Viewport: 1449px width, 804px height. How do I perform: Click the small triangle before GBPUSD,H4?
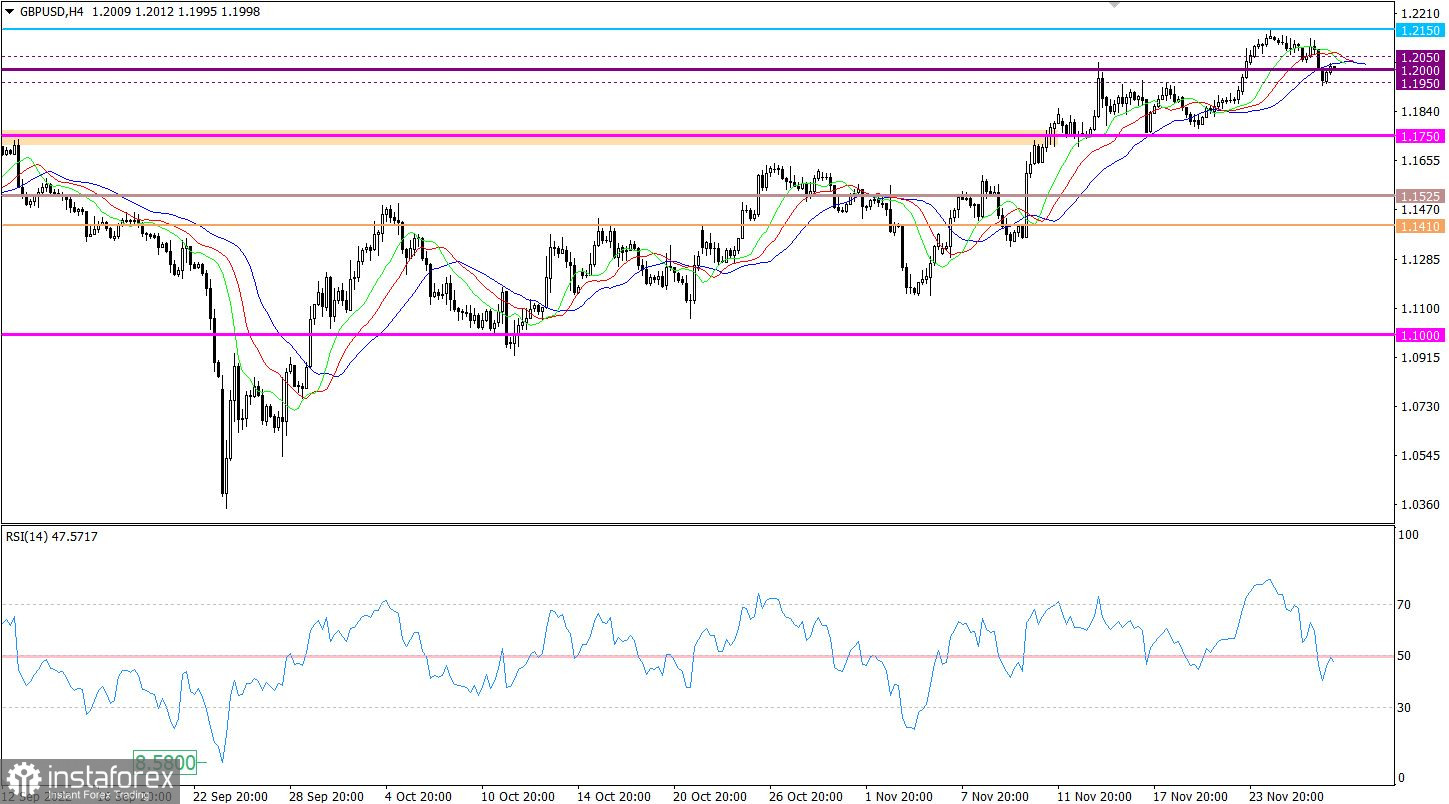(x=10, y=10)
